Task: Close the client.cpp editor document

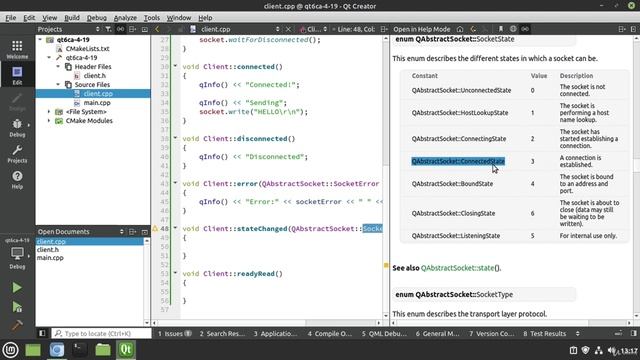Action: tap(288, 29)
